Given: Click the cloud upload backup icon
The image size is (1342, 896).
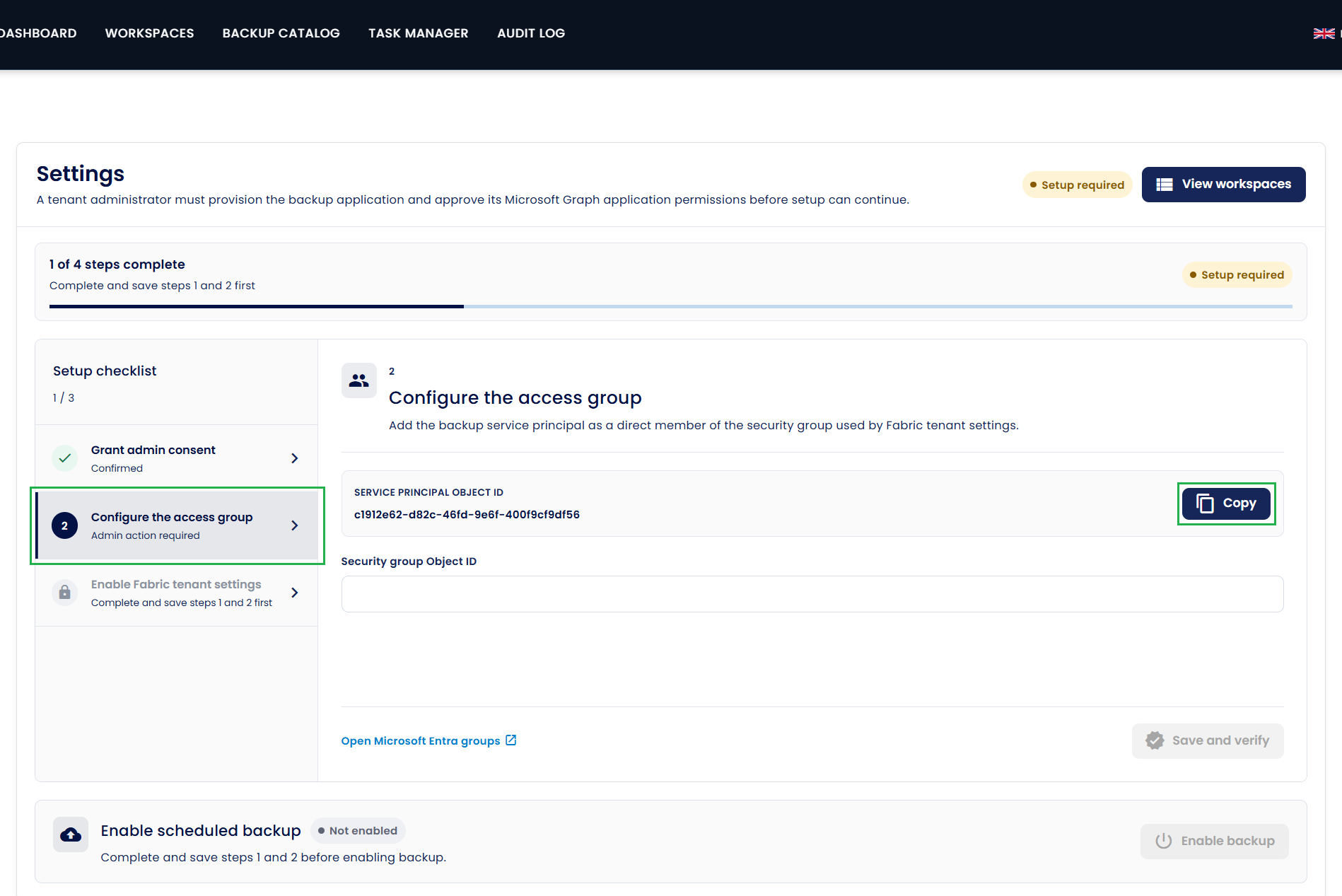Looking at the screenshot, I should click(x=71, y=834).
